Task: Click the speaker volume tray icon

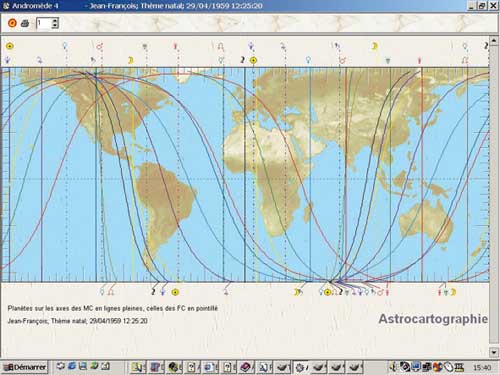Action: click(x=393, y=367)
